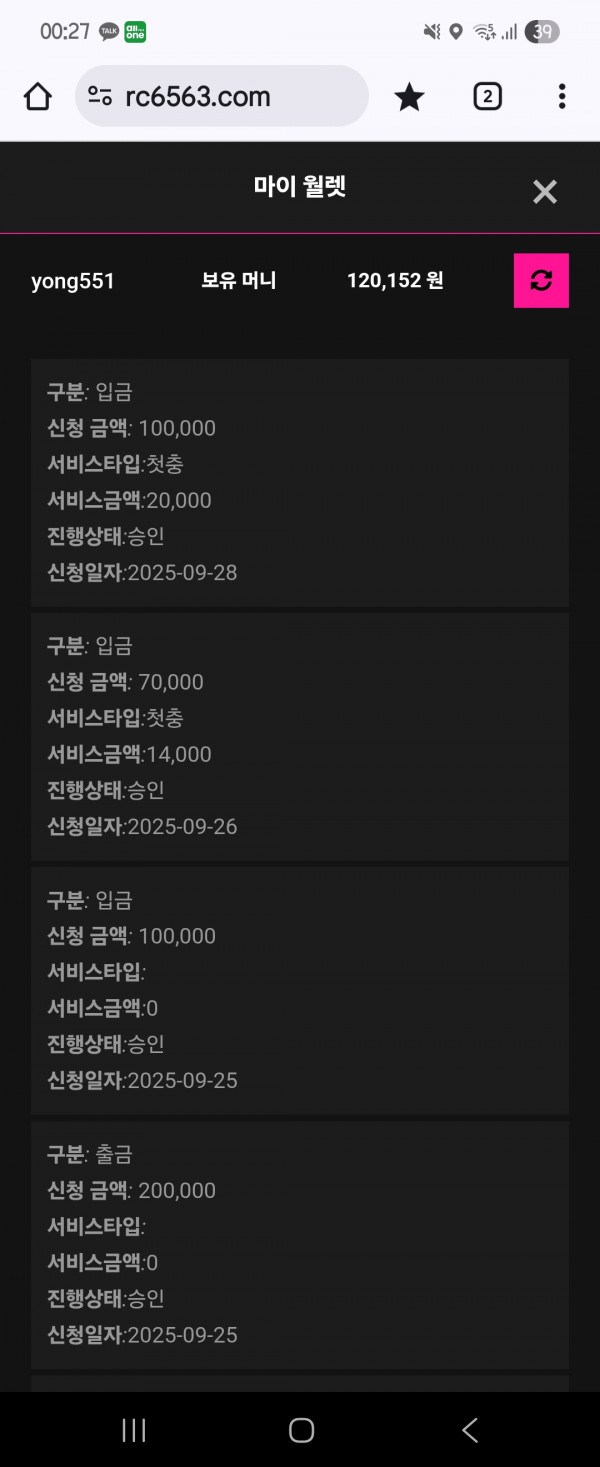This screenshot has width=600, height=1467.
Task: Refresh balance with the pink reload button
Action: coord(541,281)
